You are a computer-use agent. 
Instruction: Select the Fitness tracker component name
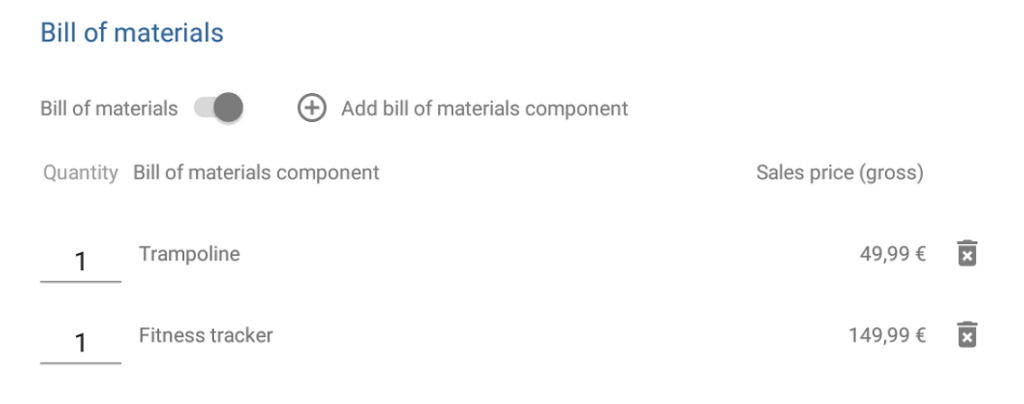205,335
